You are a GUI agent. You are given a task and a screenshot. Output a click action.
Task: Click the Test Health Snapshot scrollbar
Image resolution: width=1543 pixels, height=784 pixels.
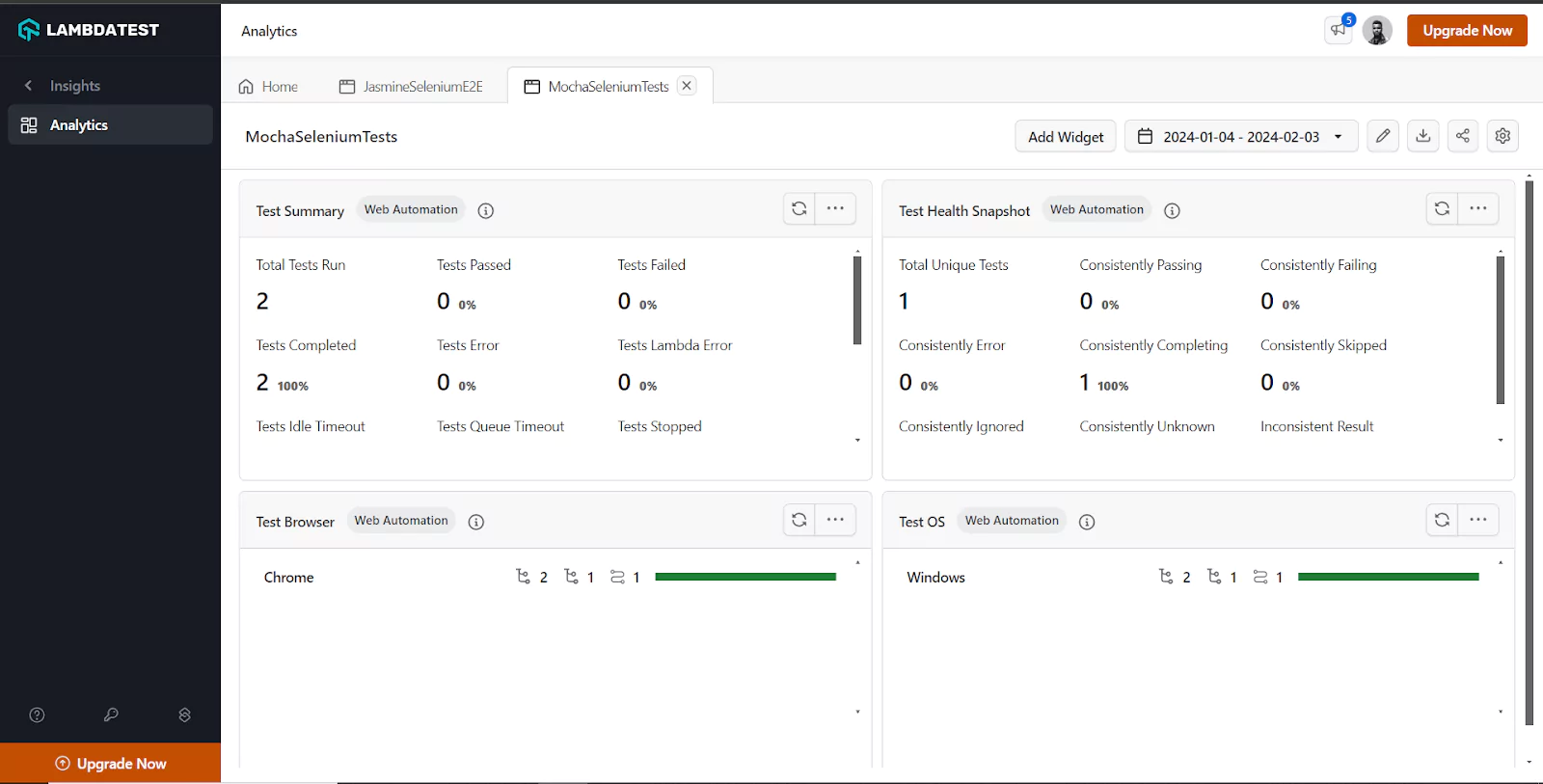(1501, 331)
